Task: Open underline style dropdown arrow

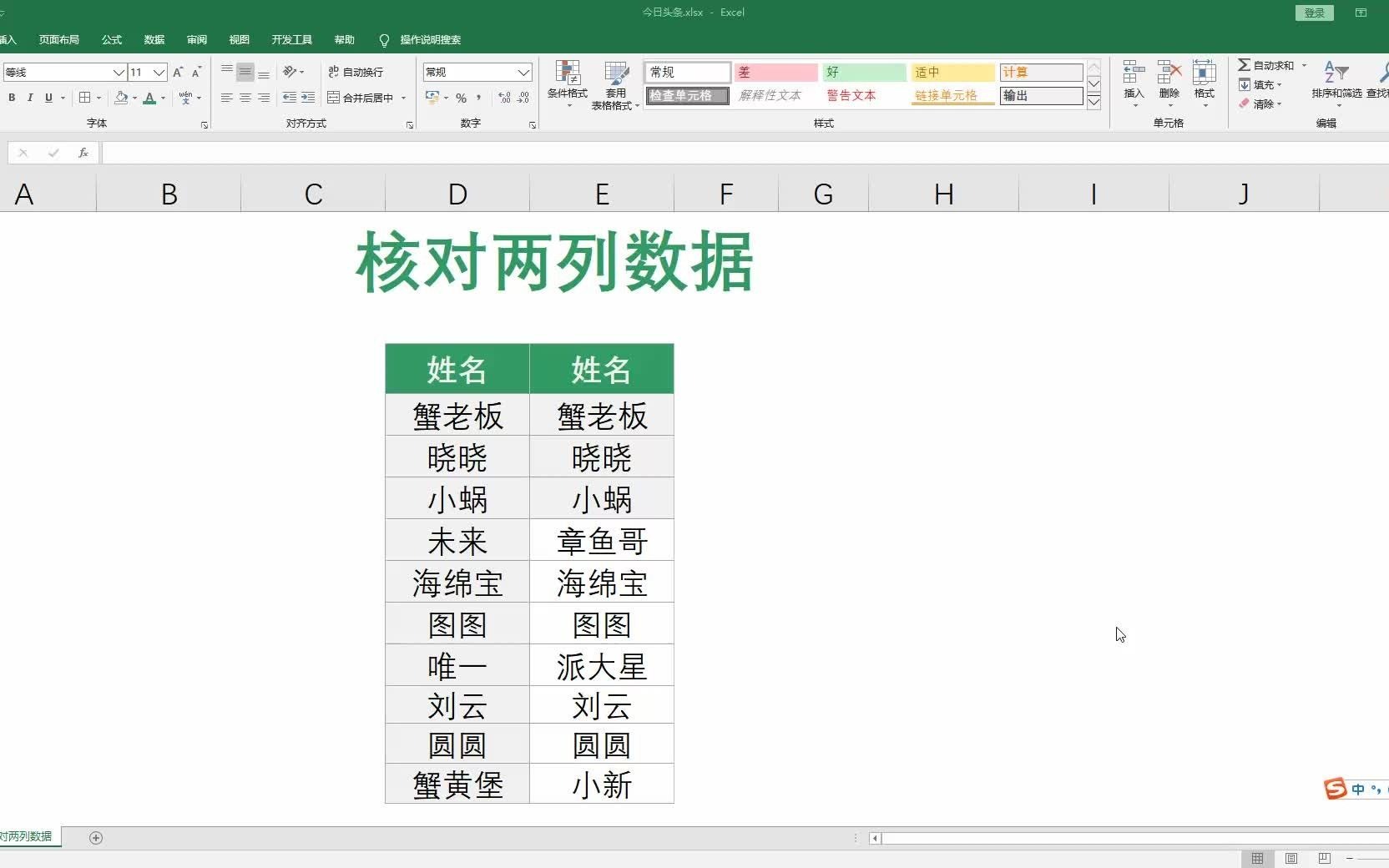Action: click(x=63, y=98)
